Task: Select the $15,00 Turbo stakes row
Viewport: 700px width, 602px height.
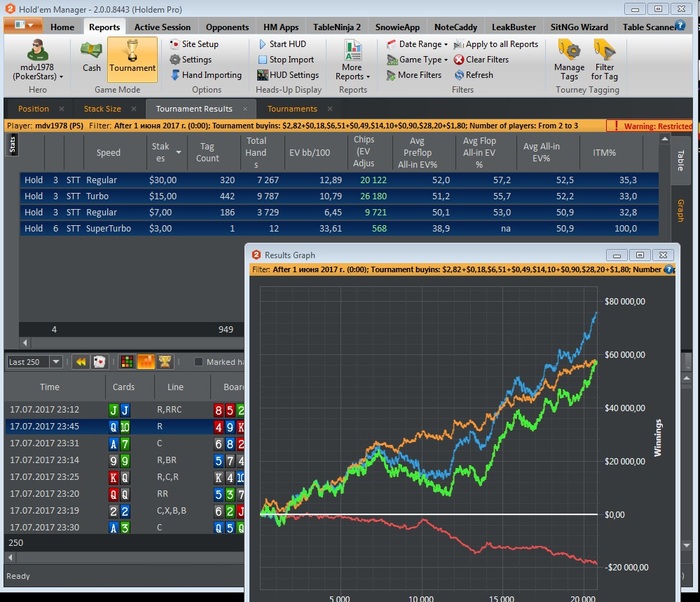Action: point(339,196)
